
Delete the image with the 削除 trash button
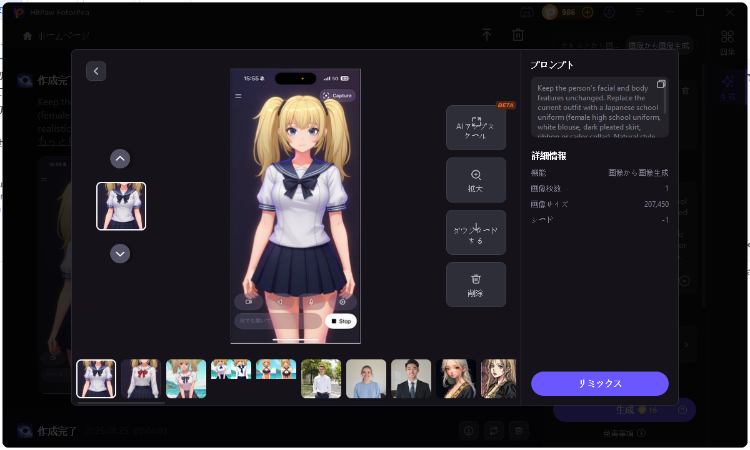476,284
